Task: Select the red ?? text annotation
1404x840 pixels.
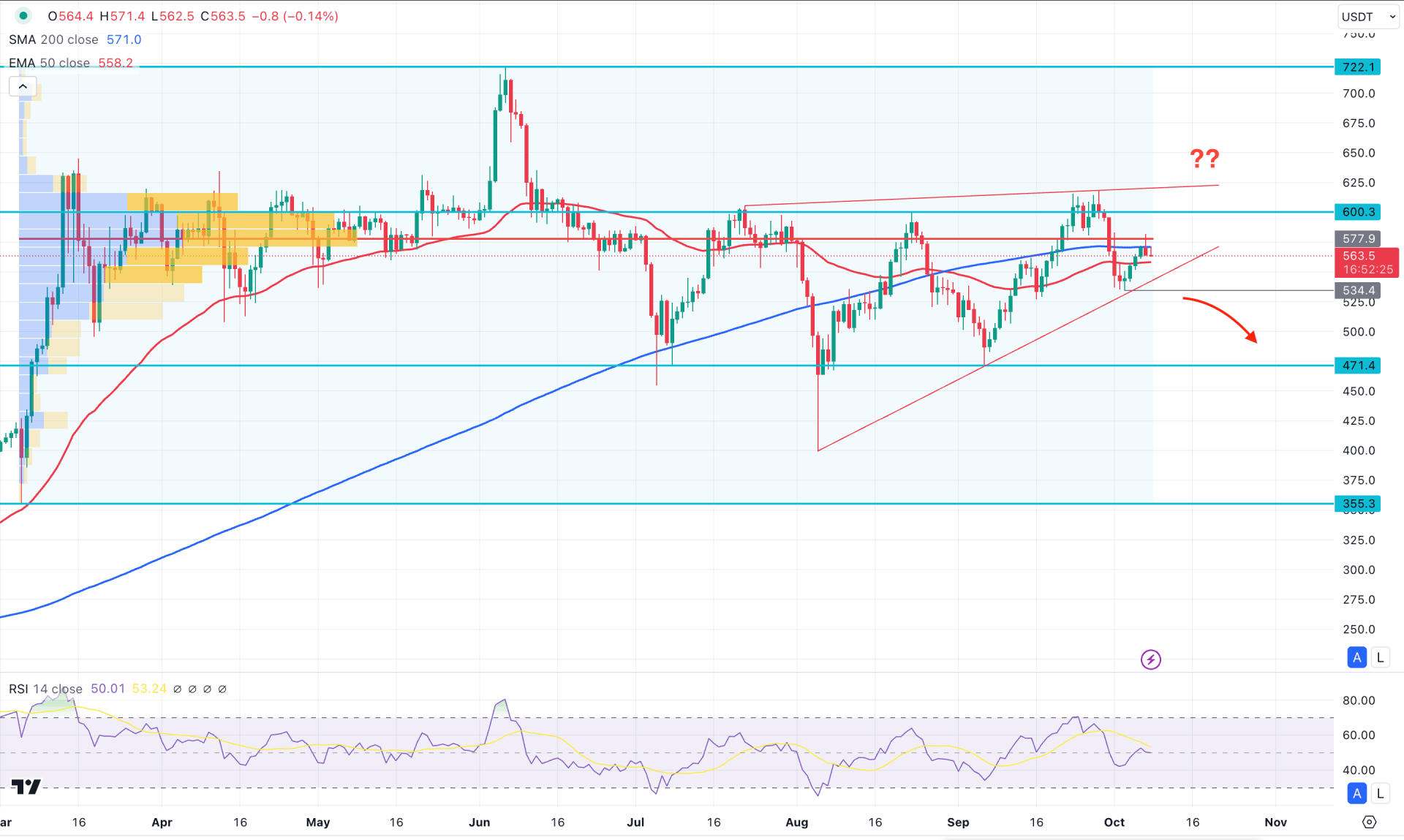Action: 1204,158
